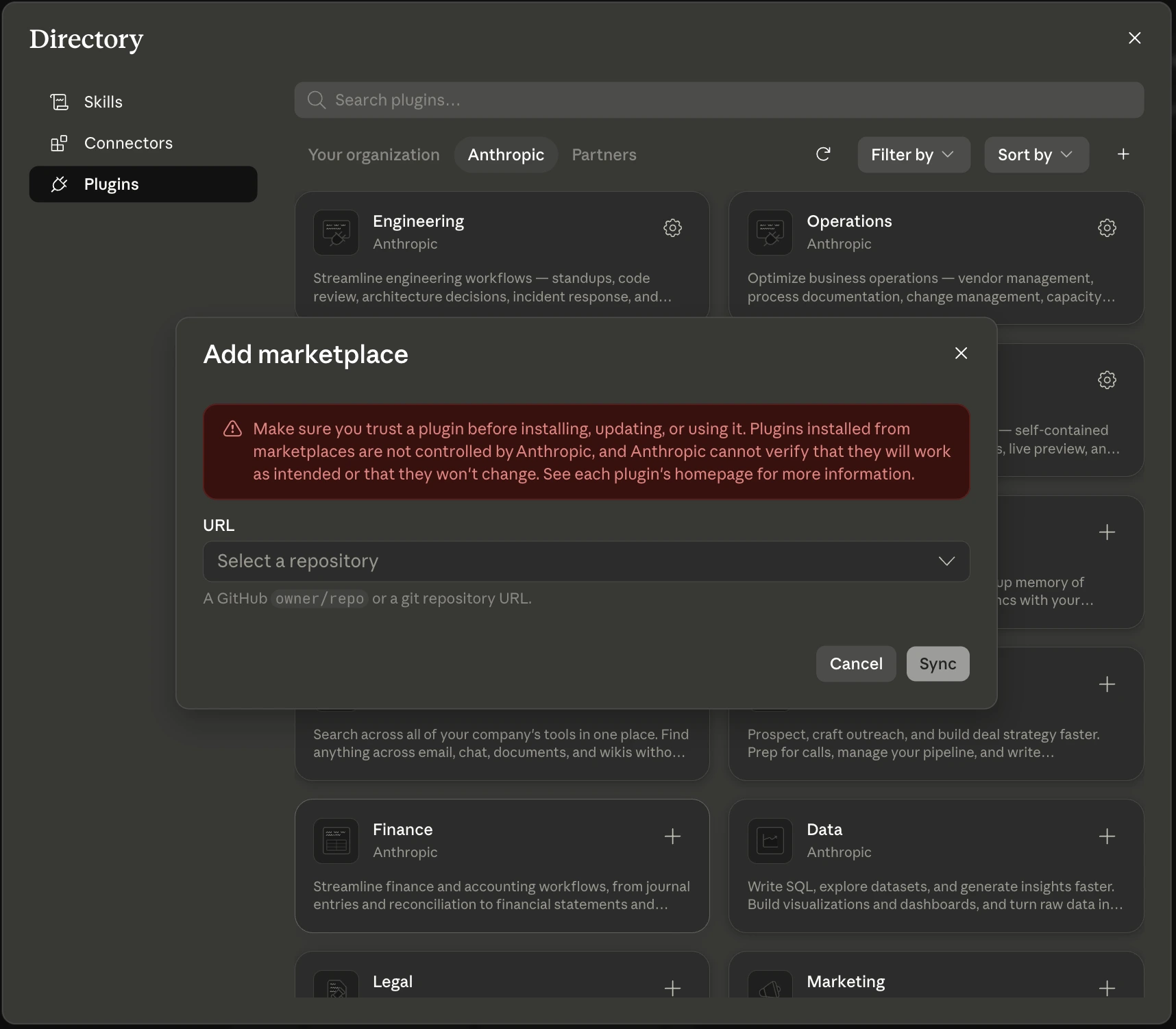Click Cancel in Add marketplace dialog
The image size is (1176, 1029).
coord(856,664)
